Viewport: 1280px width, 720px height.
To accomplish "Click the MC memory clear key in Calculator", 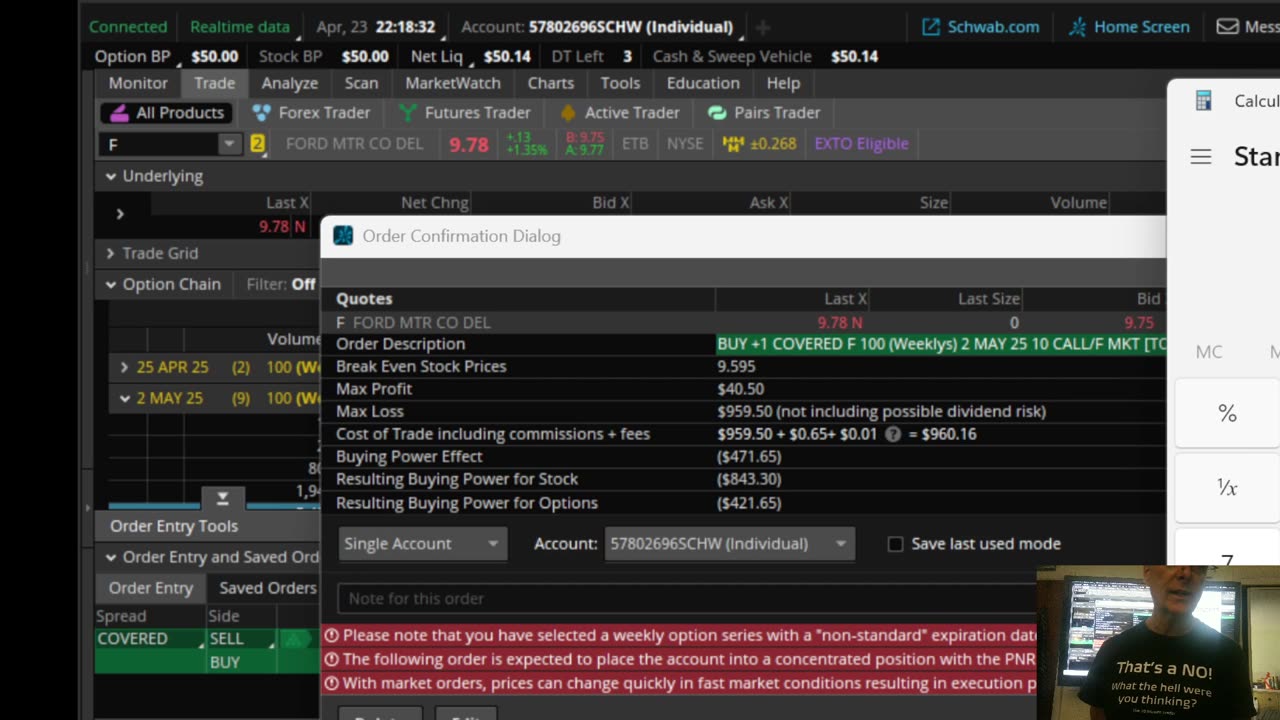I will pyautogui.click(x=1209, y=352).
